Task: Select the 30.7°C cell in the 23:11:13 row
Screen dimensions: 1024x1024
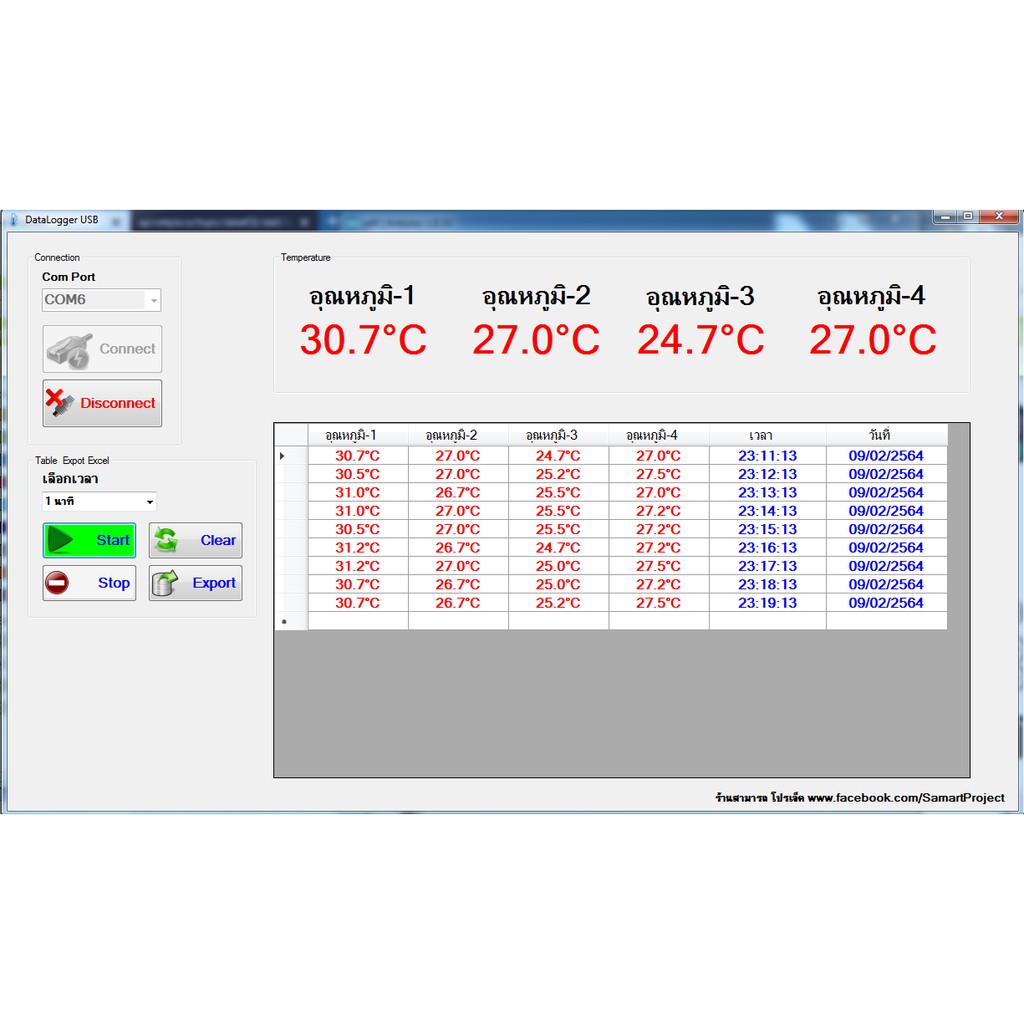Action: [x=358, y=456]
